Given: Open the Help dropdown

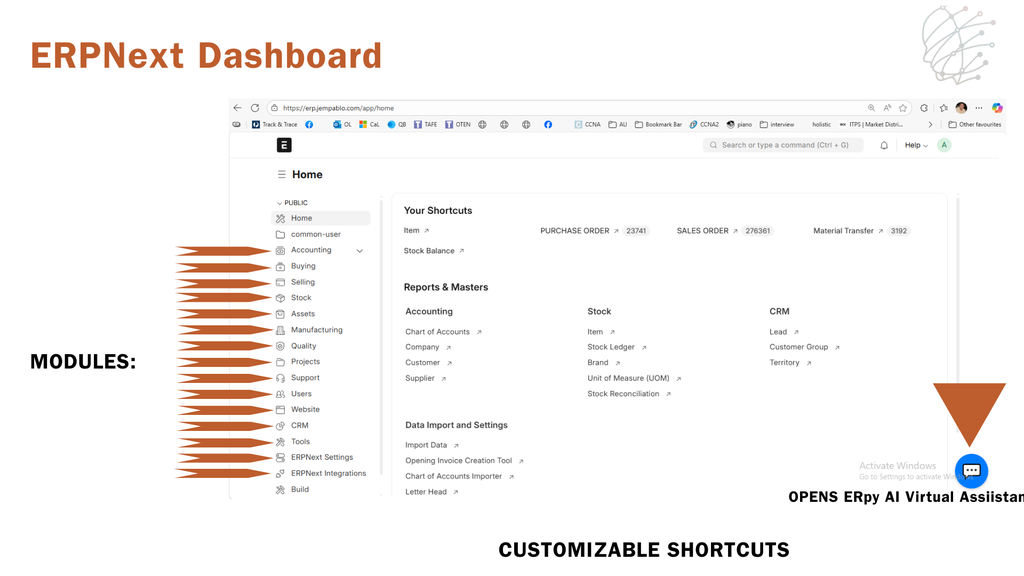Looking at the screenshot, I should click(x=916, y=145).
